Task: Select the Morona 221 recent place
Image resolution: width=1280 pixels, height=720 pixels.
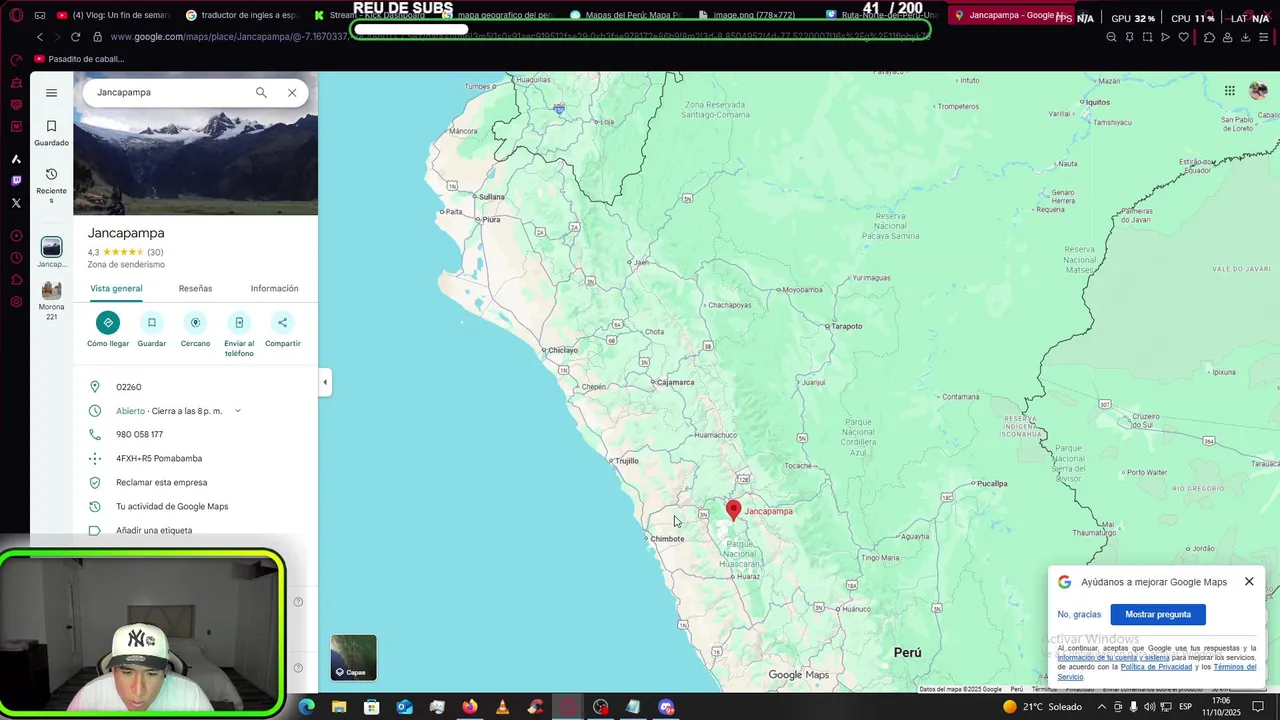Action: click(51, 300)
